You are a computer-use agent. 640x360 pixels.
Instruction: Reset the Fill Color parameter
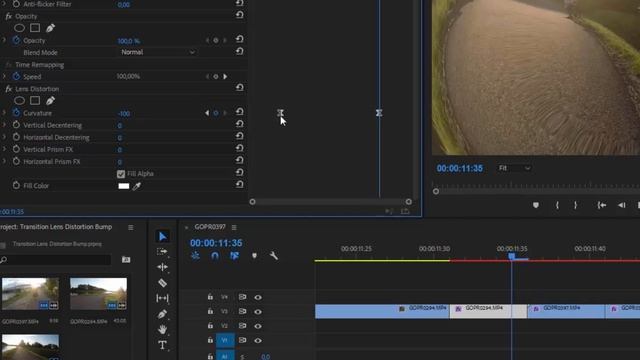coord(240,184)
